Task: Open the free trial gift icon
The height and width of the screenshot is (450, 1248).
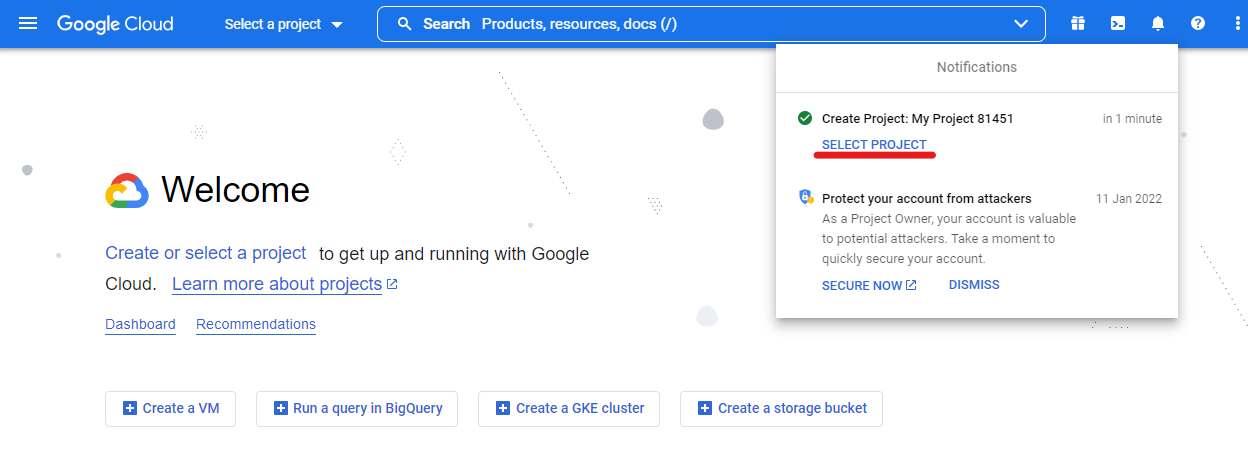Action: 1077,24
